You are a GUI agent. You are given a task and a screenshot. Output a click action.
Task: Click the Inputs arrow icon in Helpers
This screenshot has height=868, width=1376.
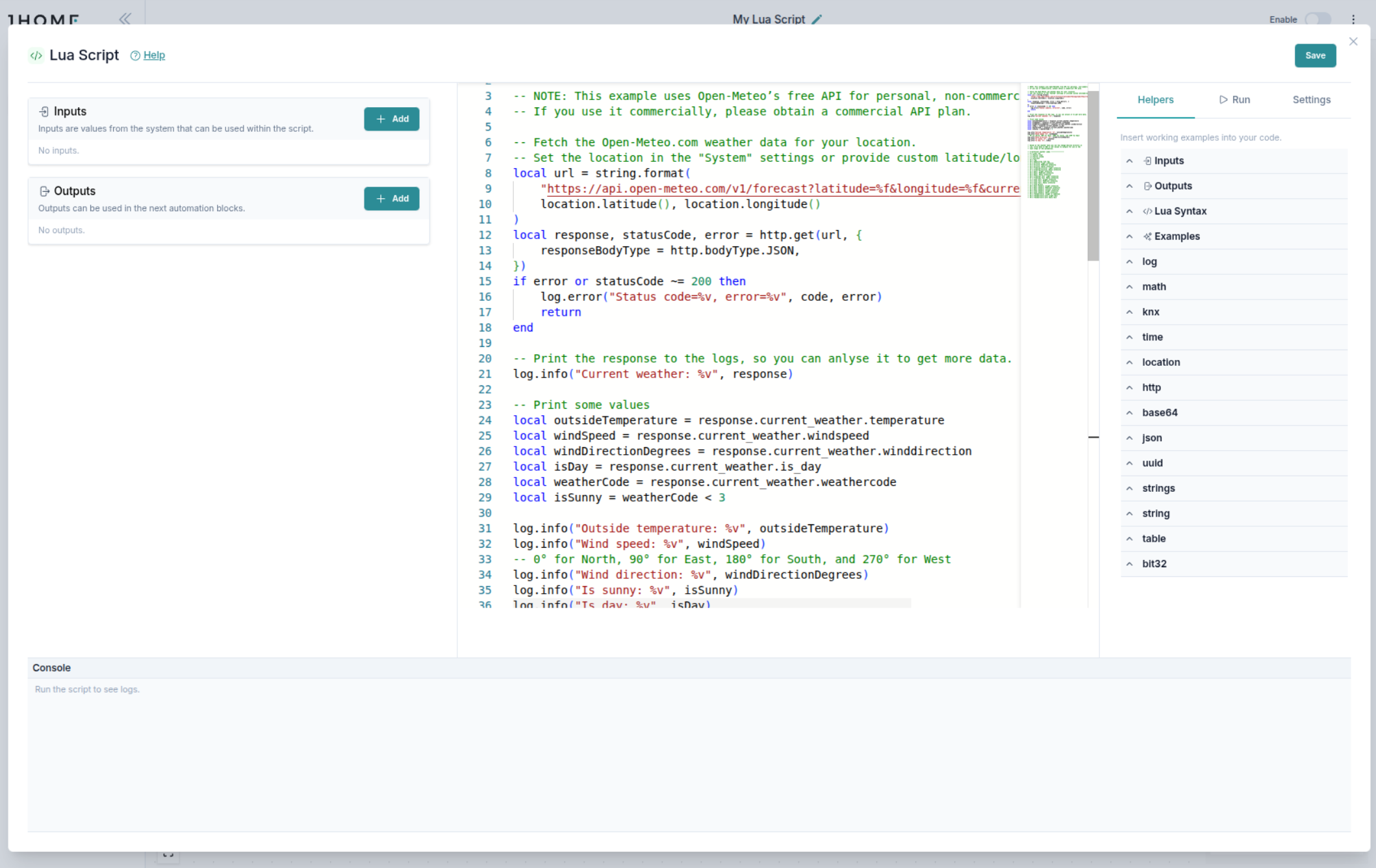(x=1130, y=160)
